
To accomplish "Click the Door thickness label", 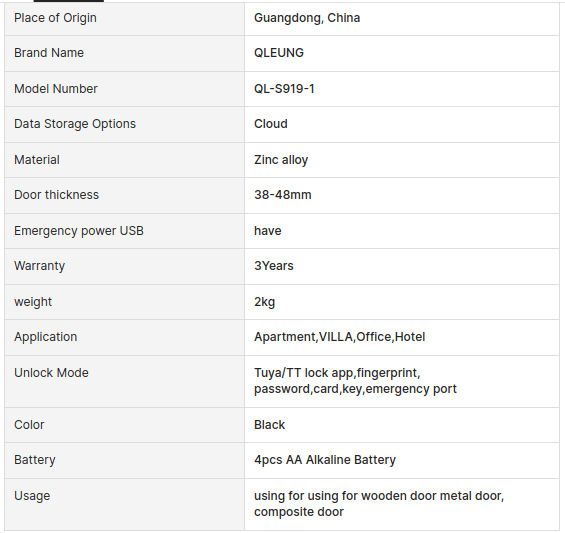I will [56, 195].
